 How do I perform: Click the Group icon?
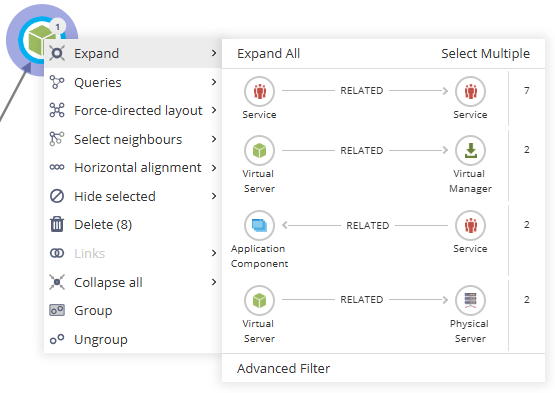point(57,310)
